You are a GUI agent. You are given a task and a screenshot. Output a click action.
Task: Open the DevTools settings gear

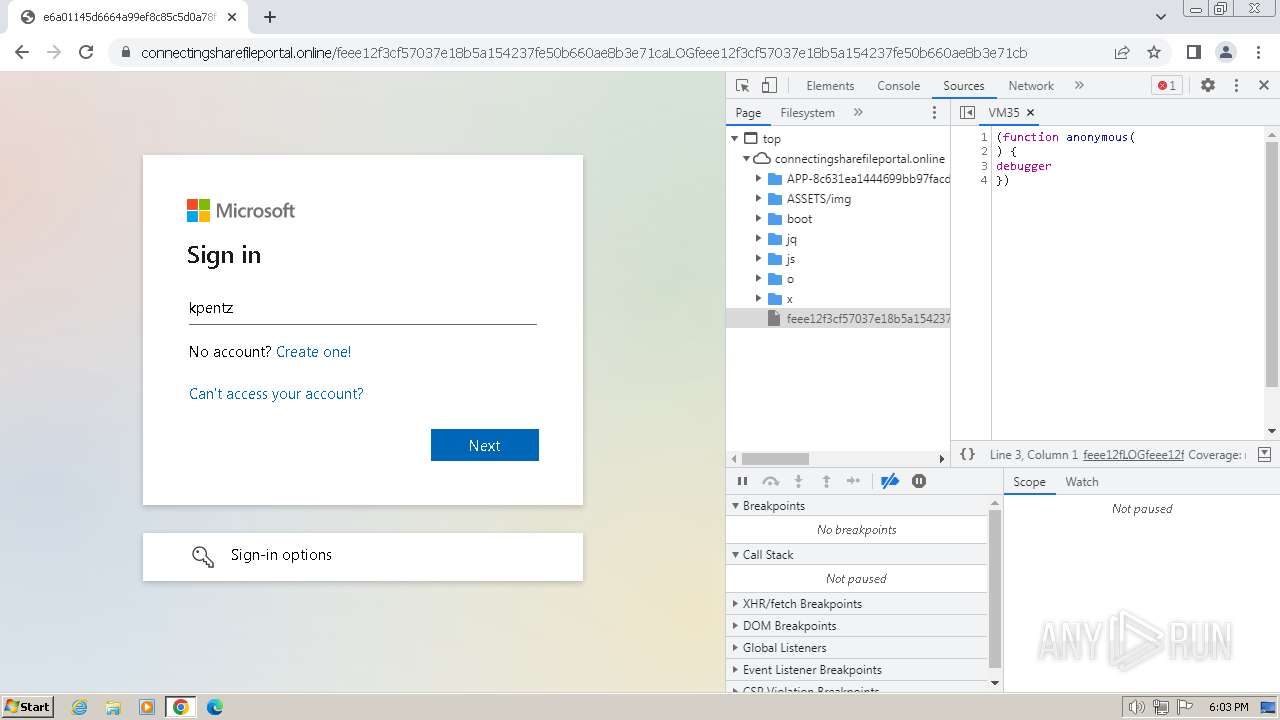[1208, 86]
